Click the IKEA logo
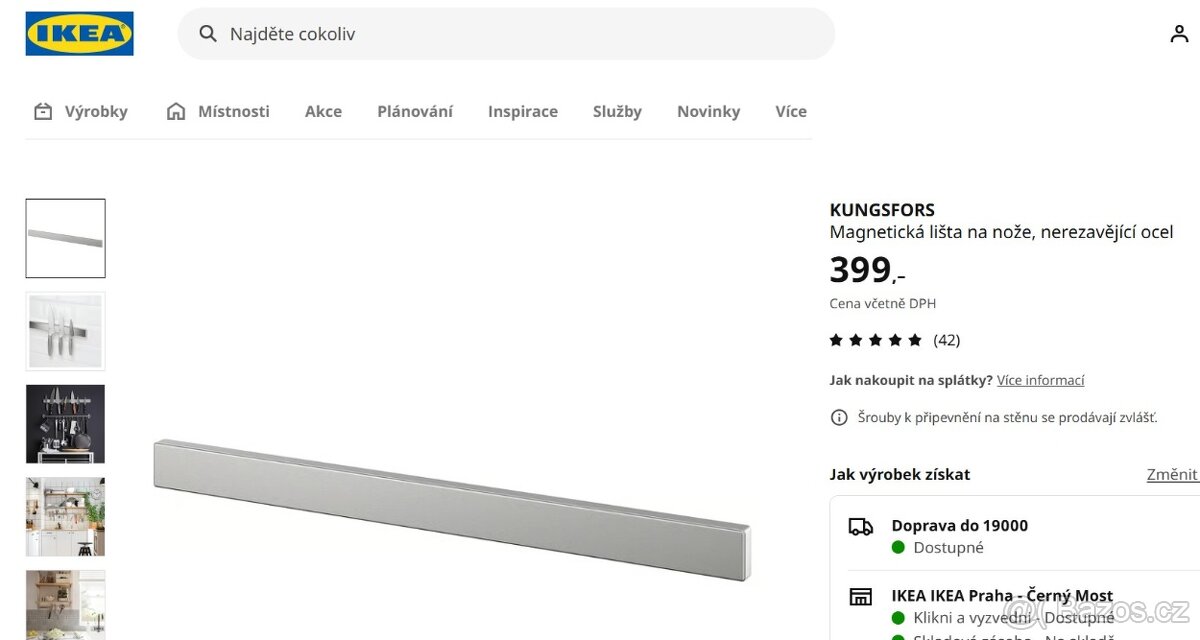The image size is (1200, 640). pos(79,34)
